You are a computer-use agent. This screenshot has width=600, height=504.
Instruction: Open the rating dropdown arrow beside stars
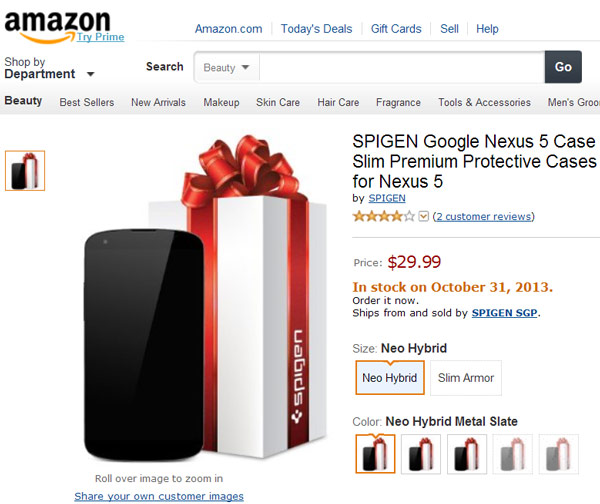[x=424, y=216]
